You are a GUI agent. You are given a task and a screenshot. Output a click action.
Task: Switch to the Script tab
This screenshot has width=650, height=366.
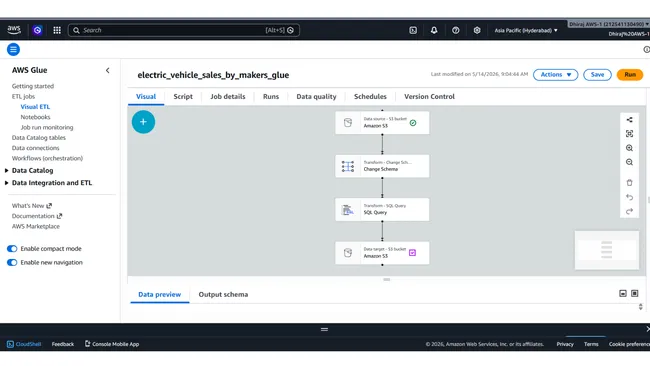click(183, 97)
